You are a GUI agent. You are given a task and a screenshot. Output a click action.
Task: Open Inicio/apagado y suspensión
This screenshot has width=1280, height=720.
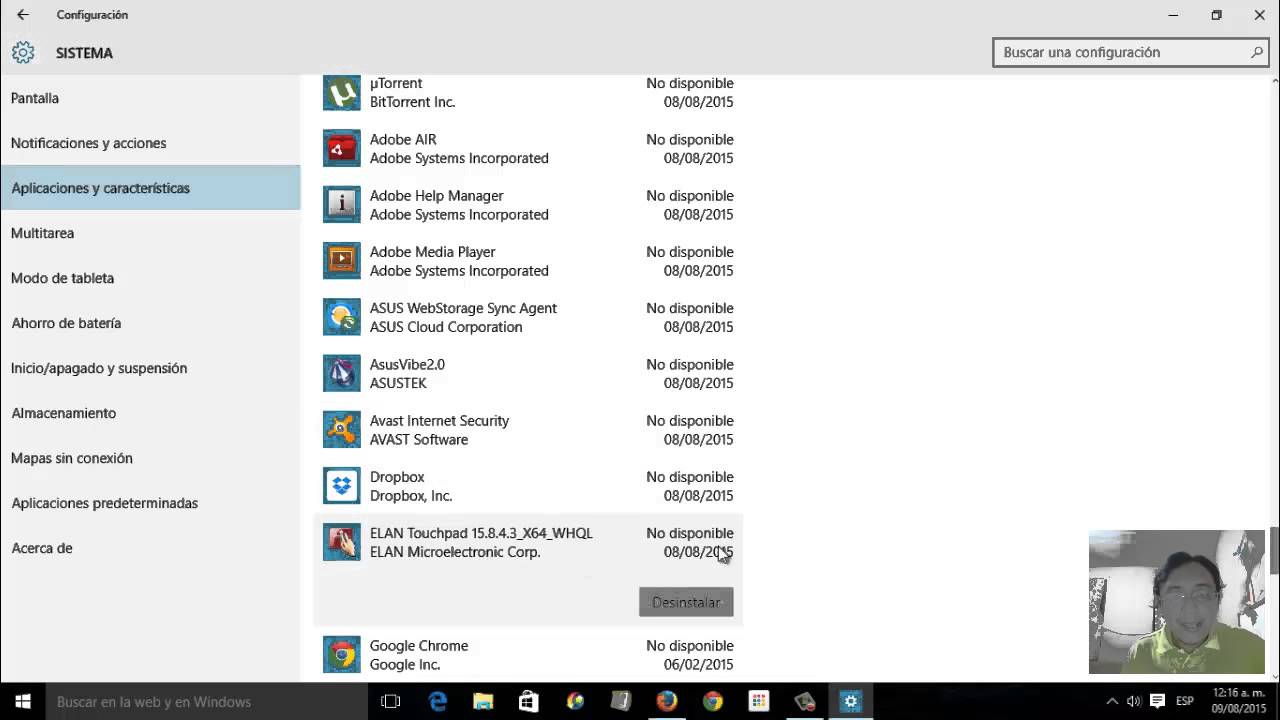pos(150,368)
